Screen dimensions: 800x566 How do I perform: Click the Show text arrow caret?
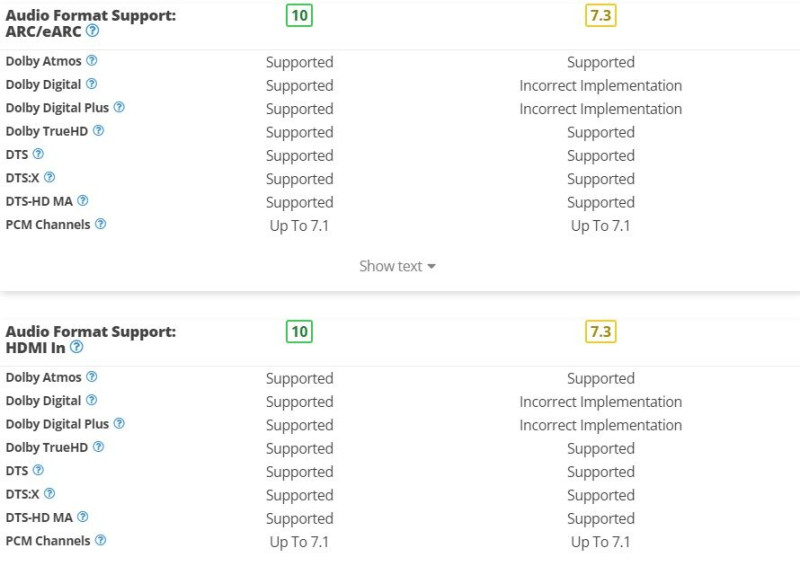431,266
